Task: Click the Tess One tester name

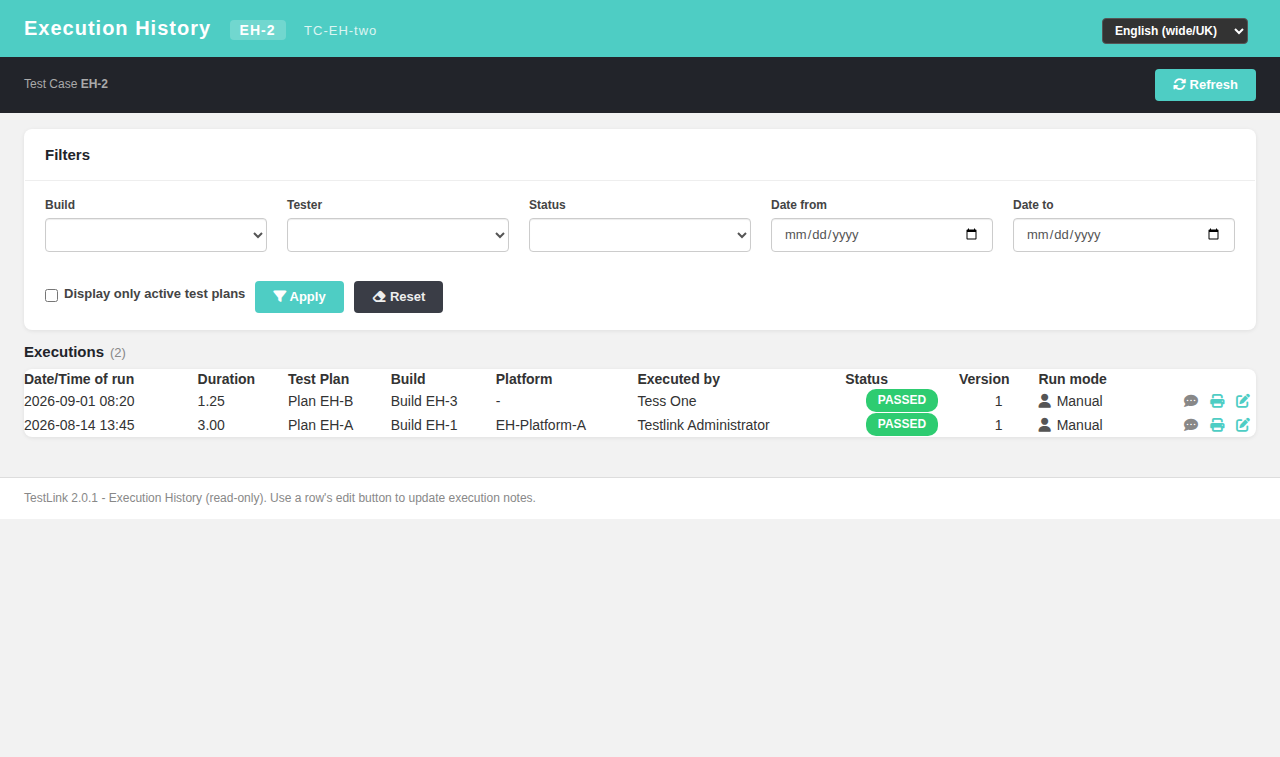Action: point(667,401)
